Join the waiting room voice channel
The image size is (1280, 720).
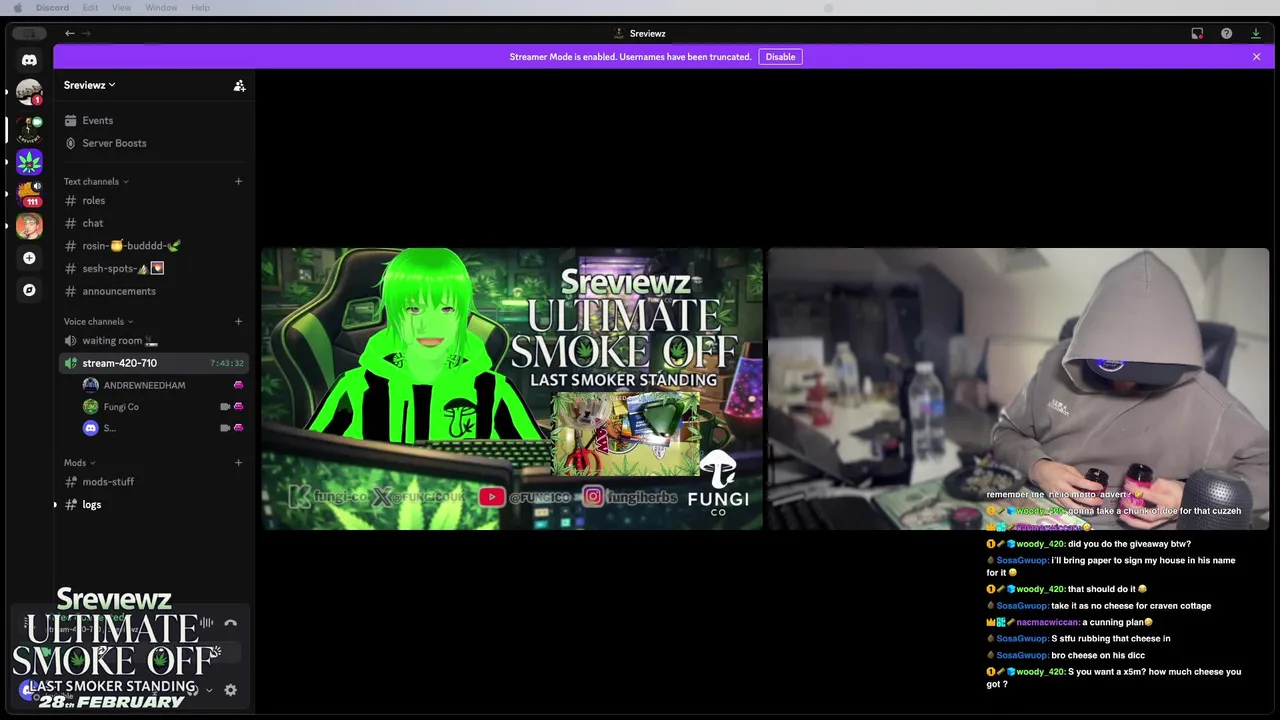tap(152, 340)
